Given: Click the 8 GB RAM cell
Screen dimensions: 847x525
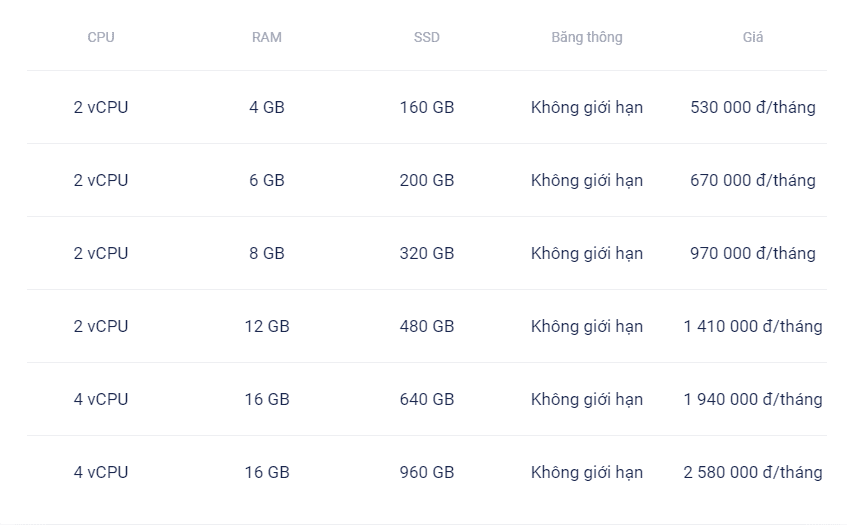Looking at the screenshot, I should (x=267, y=253).
